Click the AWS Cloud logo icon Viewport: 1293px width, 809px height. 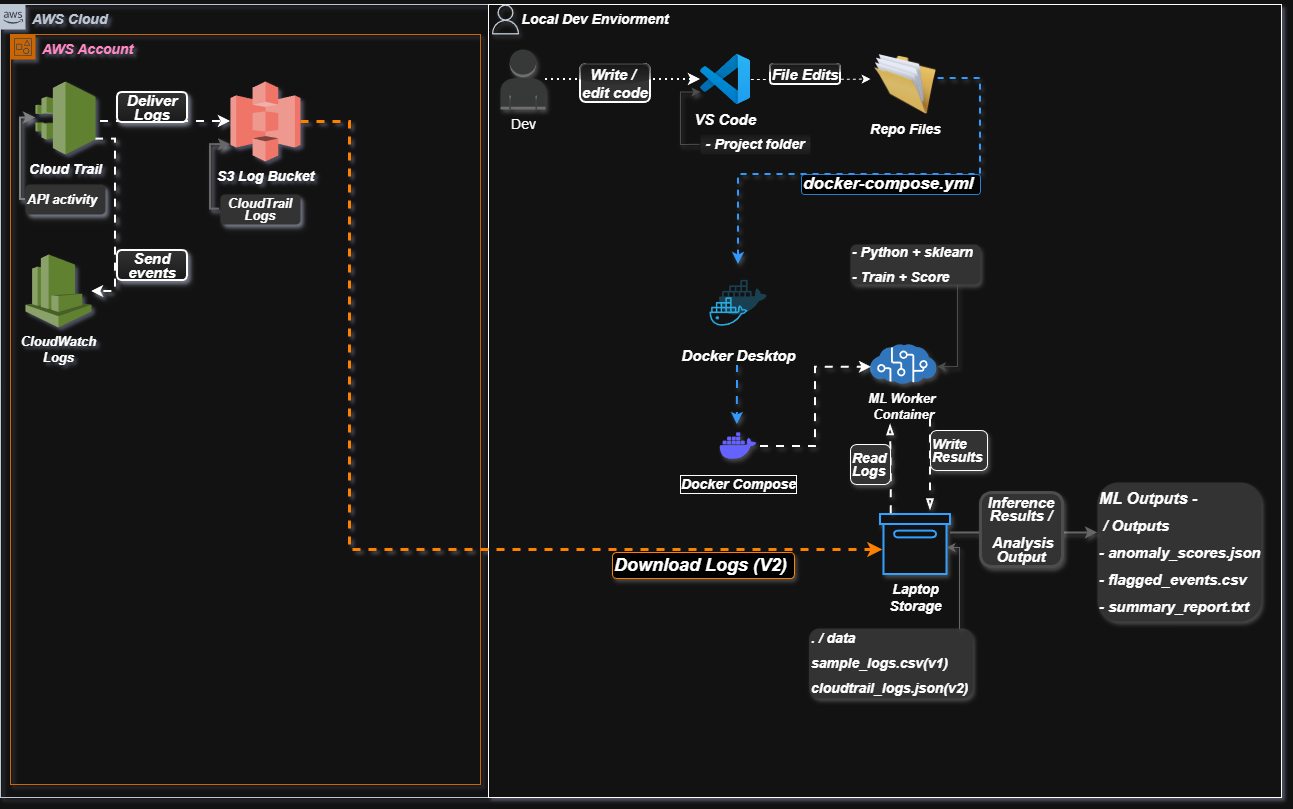click(x=14, y=18)
